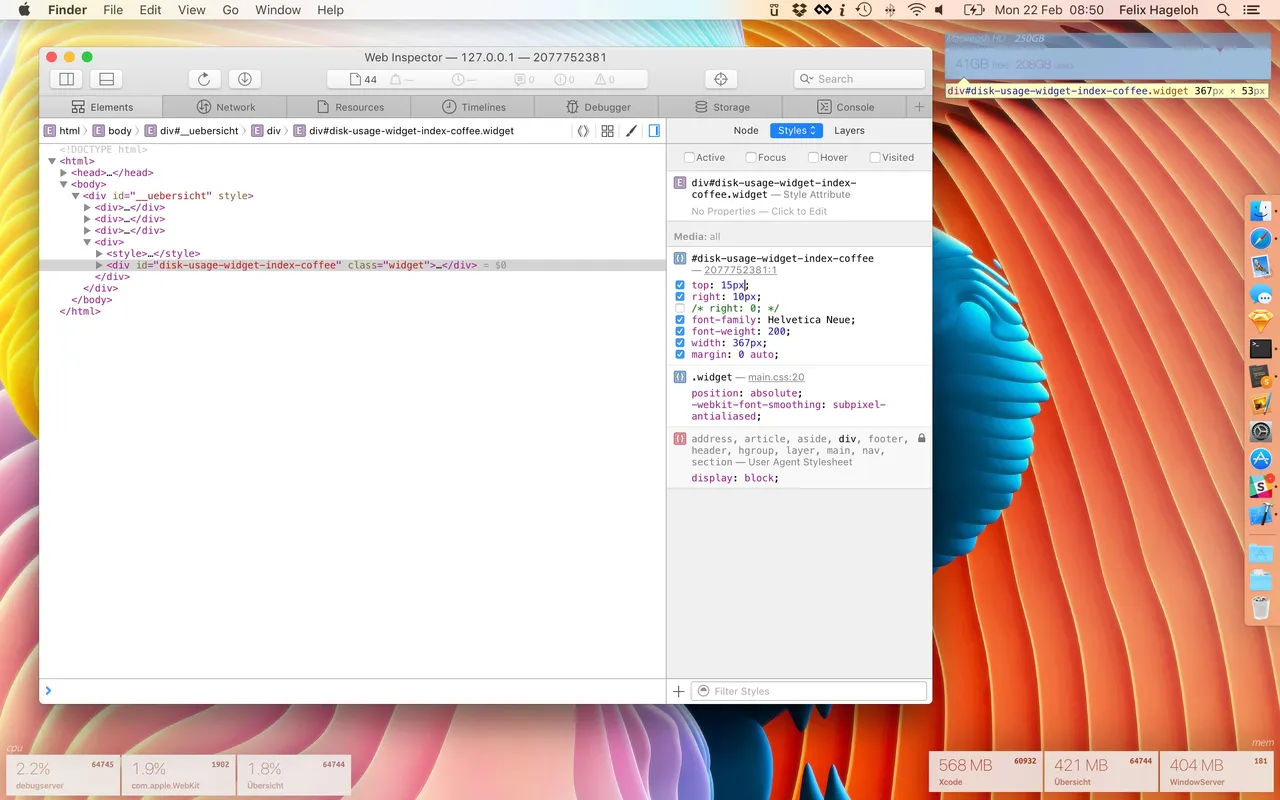The height and width of the screenshot is (800, 1280).
Task: Open App Store from the dock
Action: [x=1261, y=459]
